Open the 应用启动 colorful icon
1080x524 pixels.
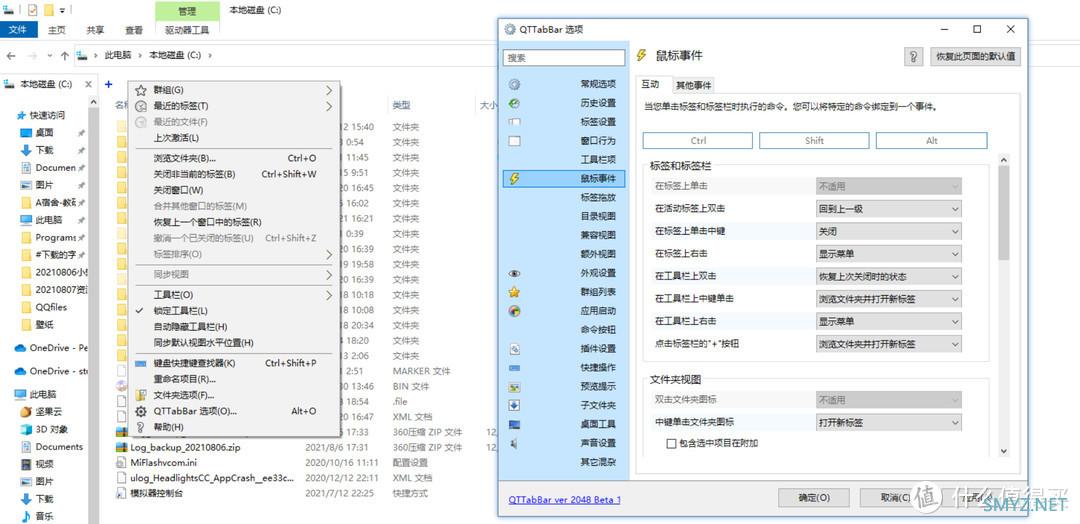514,311
